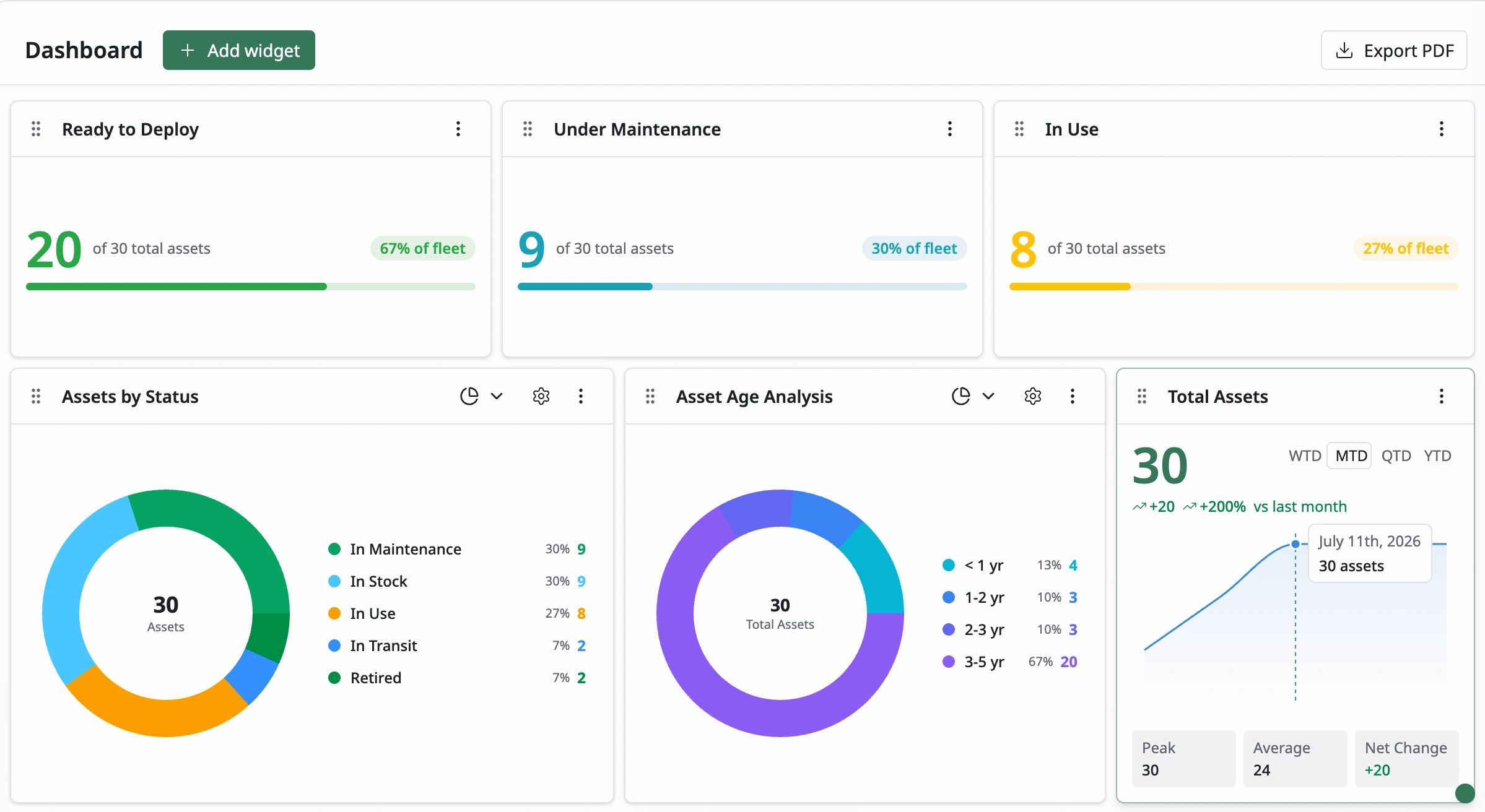Open Asset Age Analysis settings gear
The height and width of the screenshot is (812, 1485).
(1033, 396)
